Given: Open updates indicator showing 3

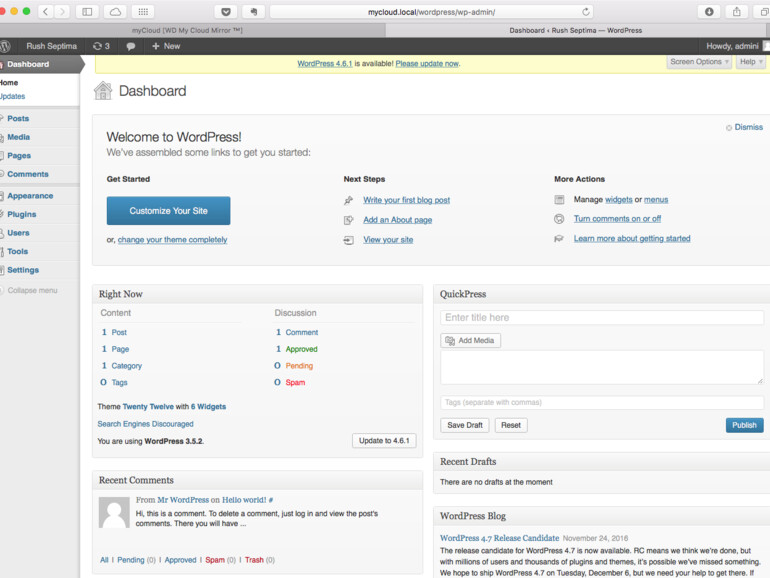Looking at the screenshot, I should pyautogui.click(x=101, y=46).
